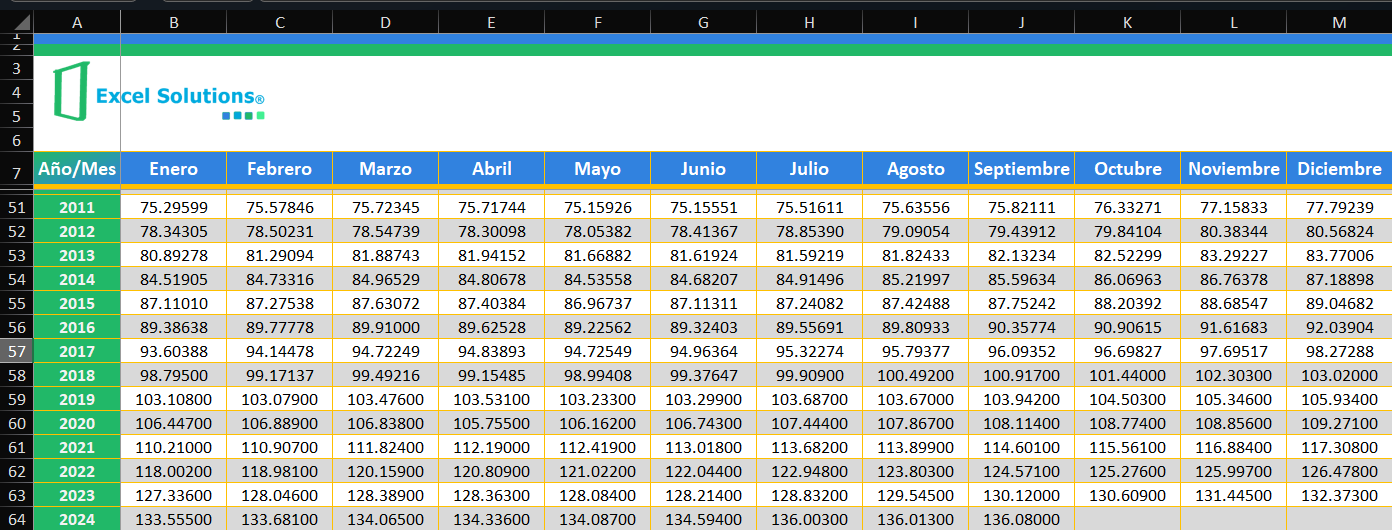Viewport: 1392px width, 530px height.
Task: Select the 2017 year cell
Action: [77, 351]
